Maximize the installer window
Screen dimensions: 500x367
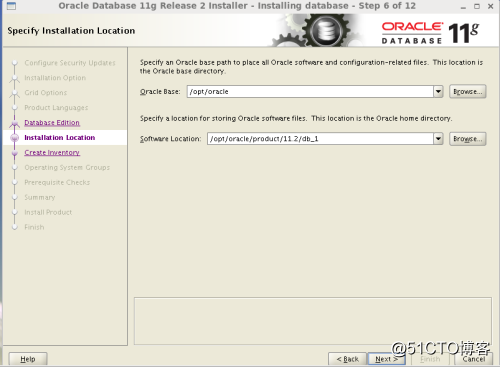click(477, 6)
